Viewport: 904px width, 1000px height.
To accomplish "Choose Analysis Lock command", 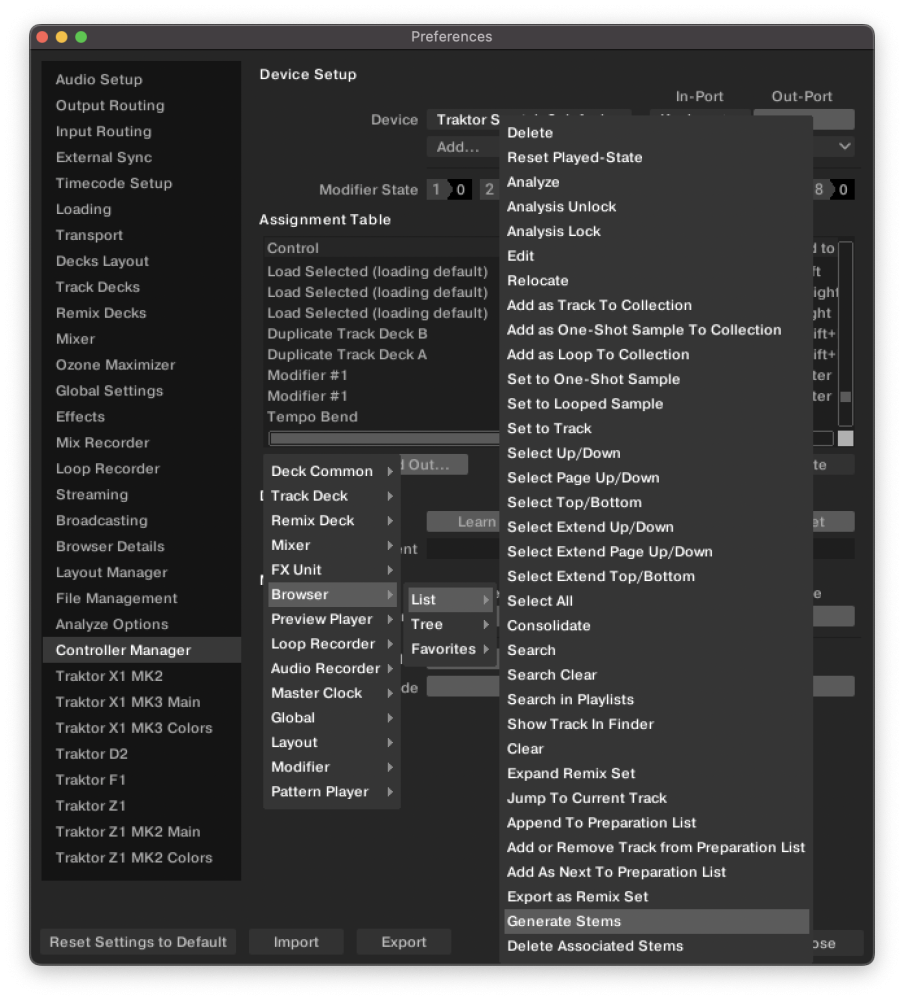I will [x=656, y=232].
